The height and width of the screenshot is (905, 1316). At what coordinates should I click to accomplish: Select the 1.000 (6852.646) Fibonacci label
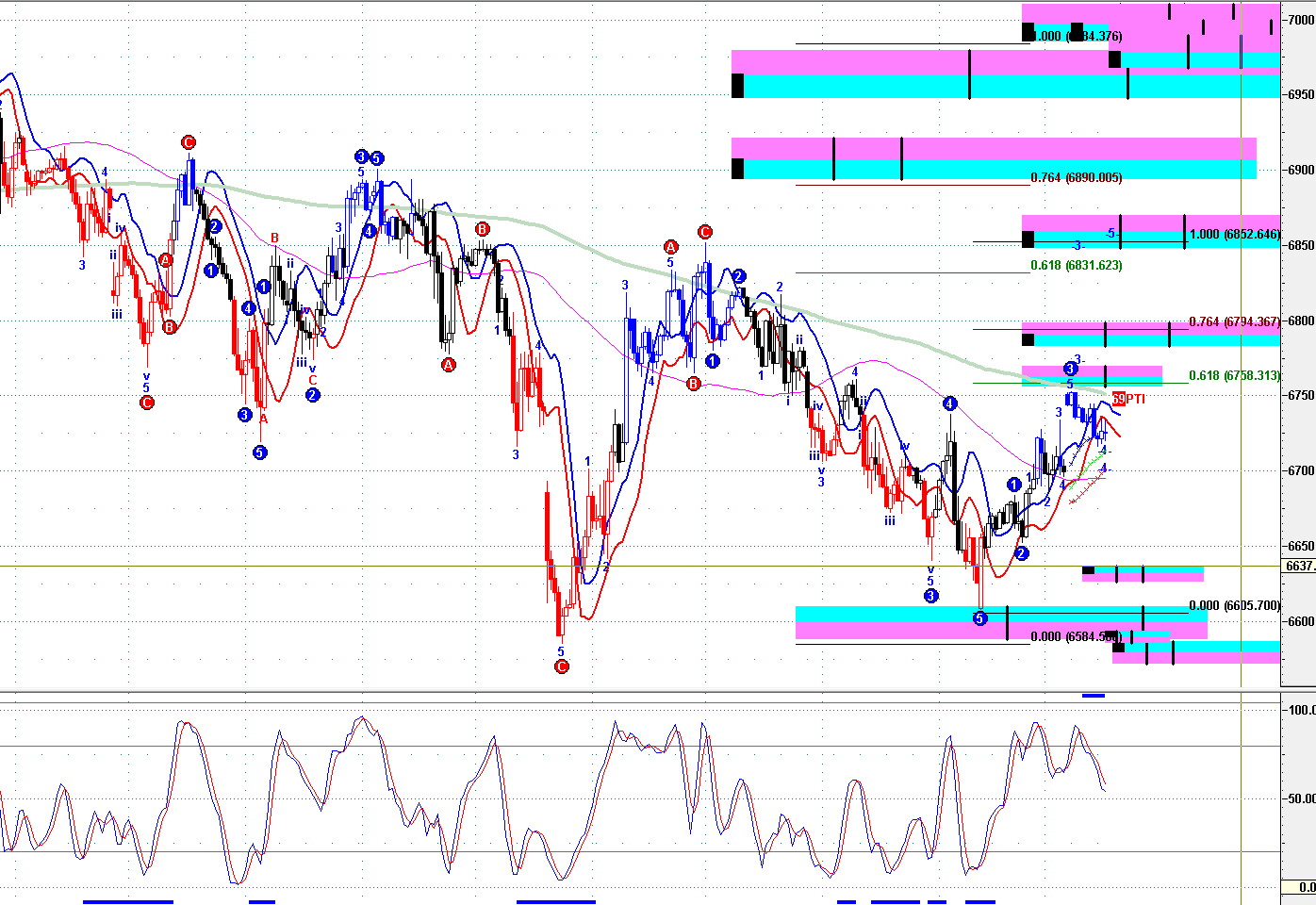tap(1235, 234)
